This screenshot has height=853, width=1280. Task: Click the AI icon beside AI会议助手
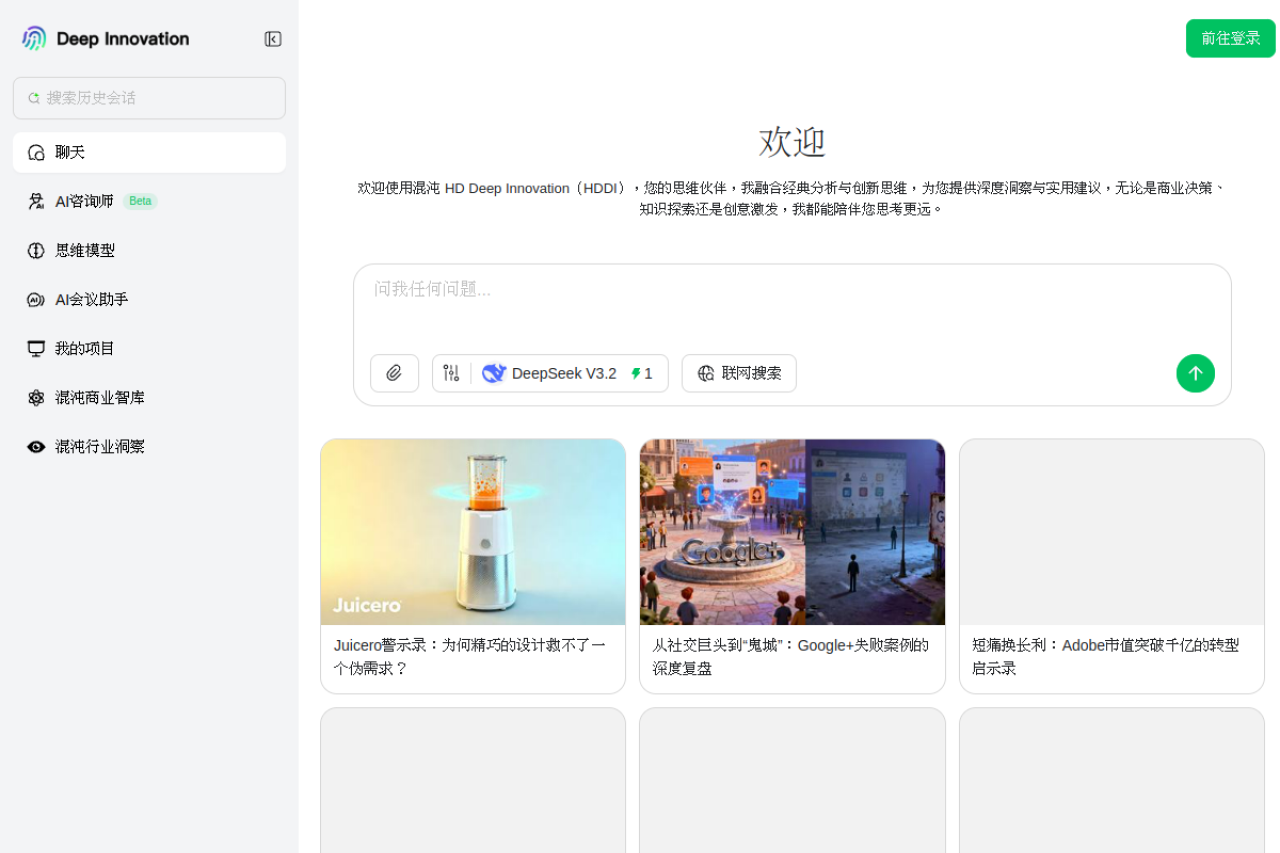(x=36, y=300)
